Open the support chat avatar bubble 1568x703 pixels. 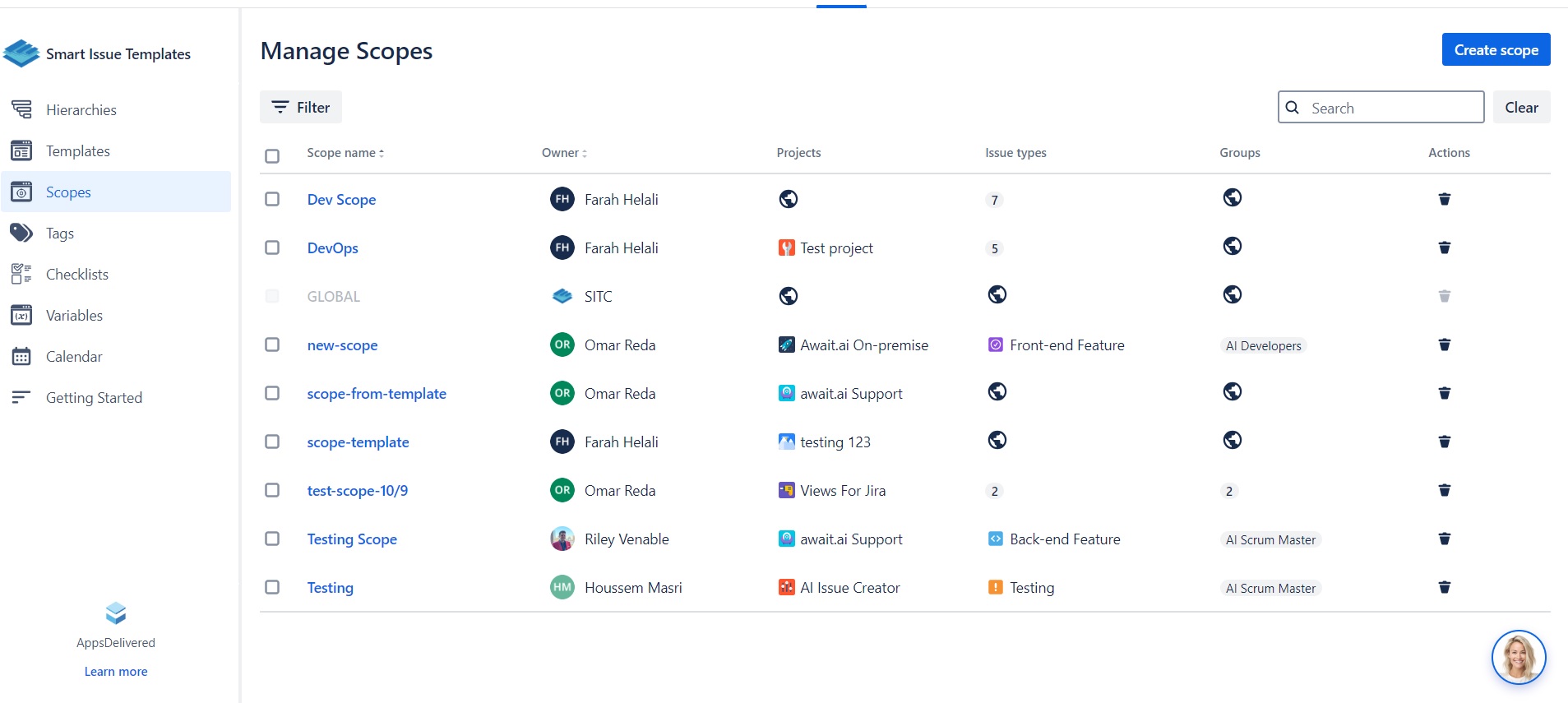coord(1518,657)
